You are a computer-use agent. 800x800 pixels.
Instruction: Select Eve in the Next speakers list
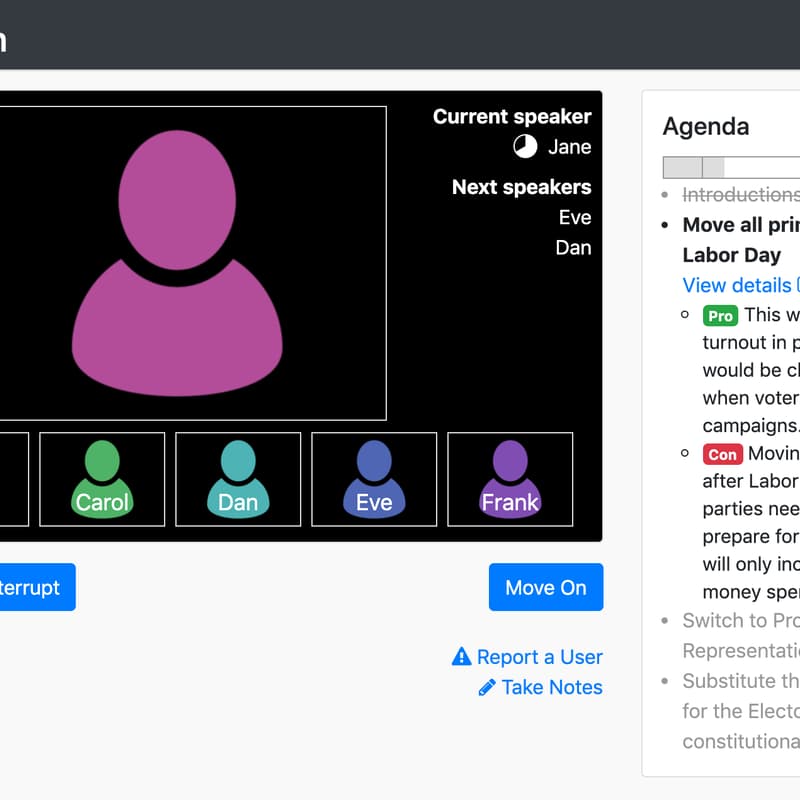click(575, 217)
